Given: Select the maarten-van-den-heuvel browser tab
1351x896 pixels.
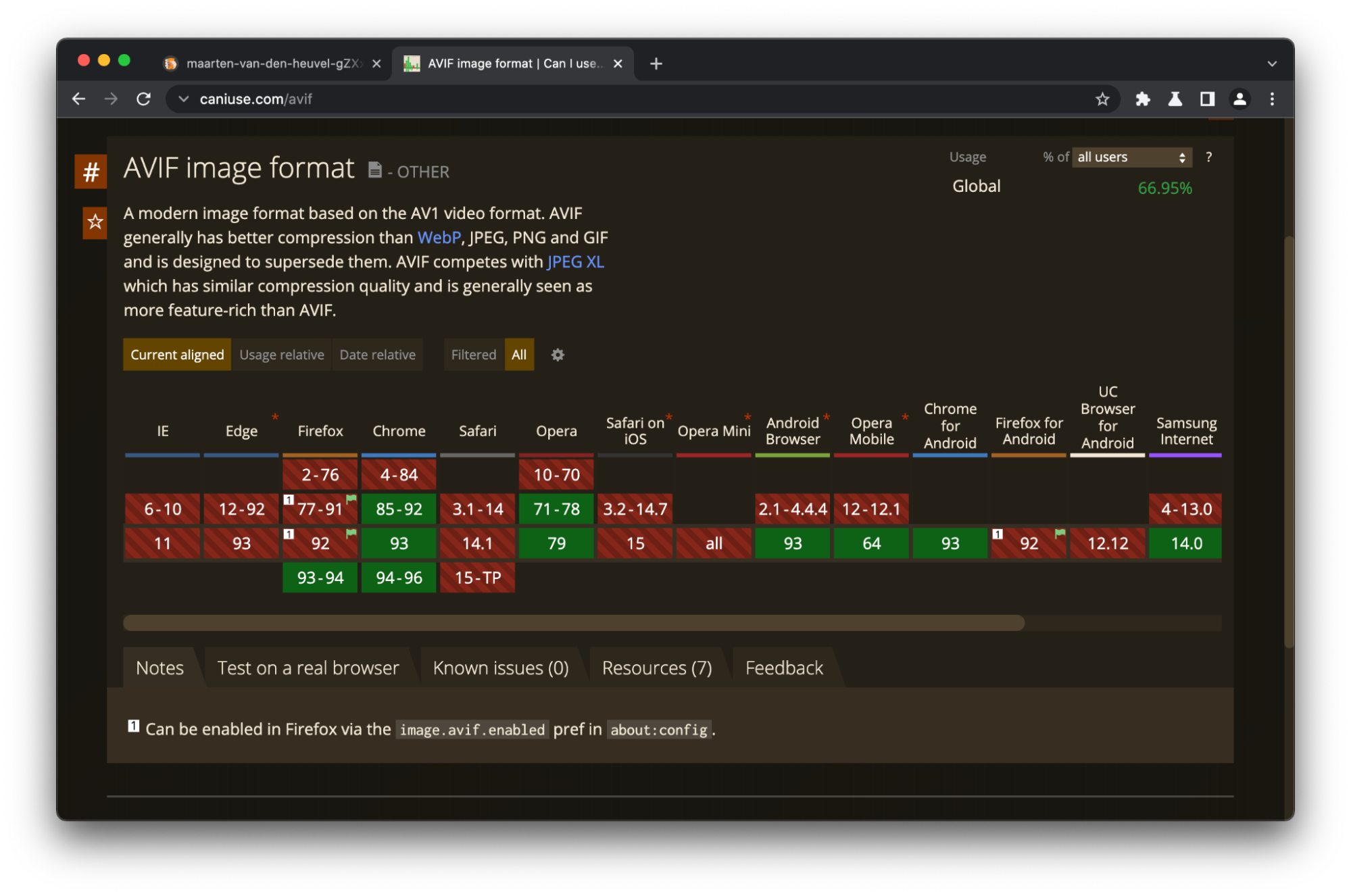Looking at the screenshot, I should pos(273,63).
